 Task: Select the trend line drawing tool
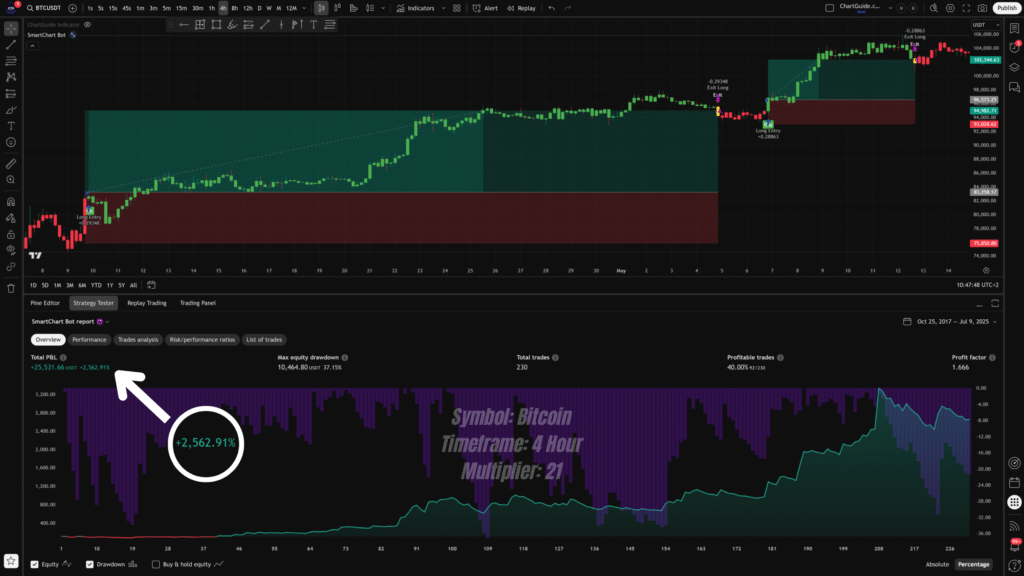coord(11,44)
